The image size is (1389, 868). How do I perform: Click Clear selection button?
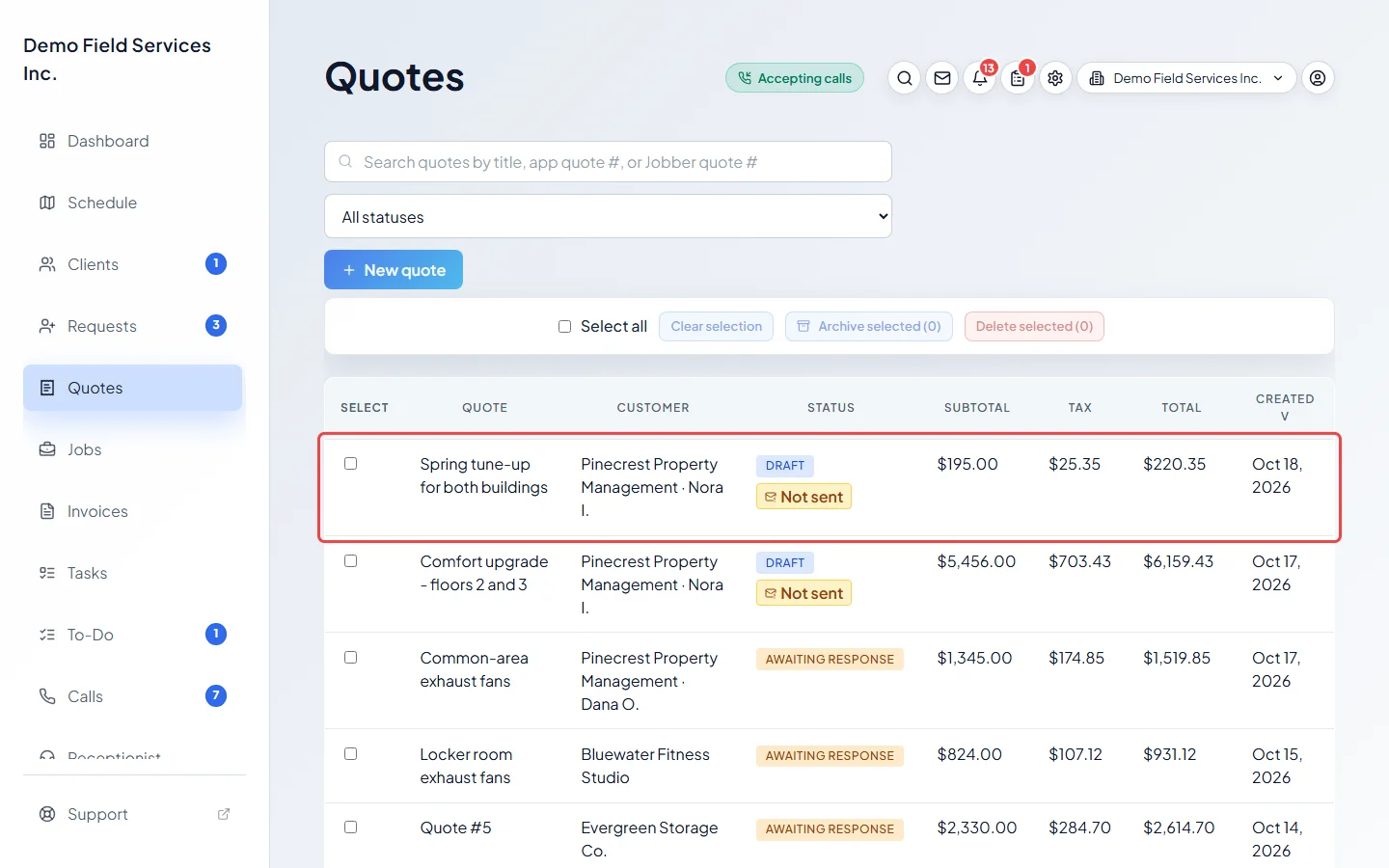(716, 327)
